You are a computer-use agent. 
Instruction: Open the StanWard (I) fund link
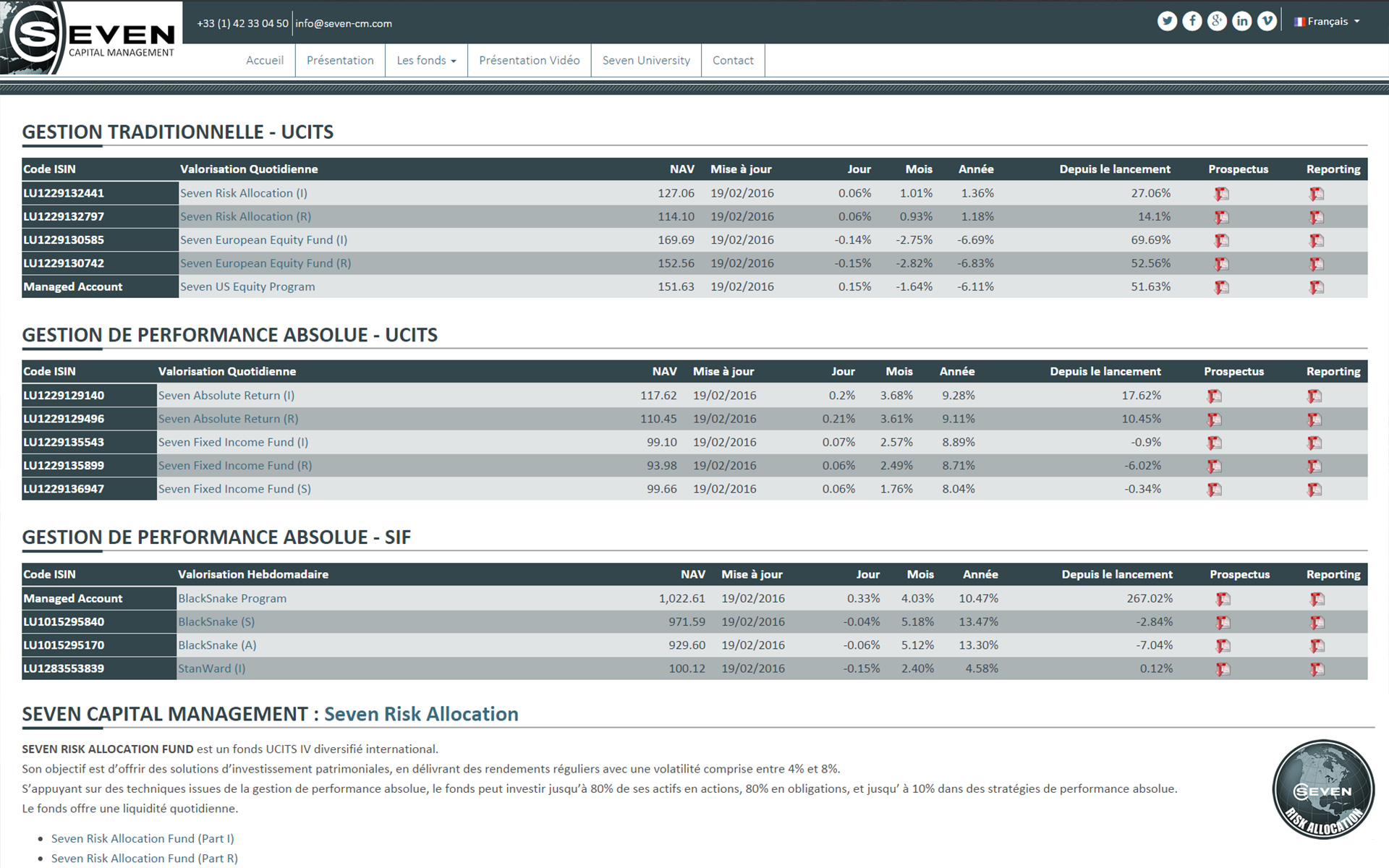click(212, 668)
